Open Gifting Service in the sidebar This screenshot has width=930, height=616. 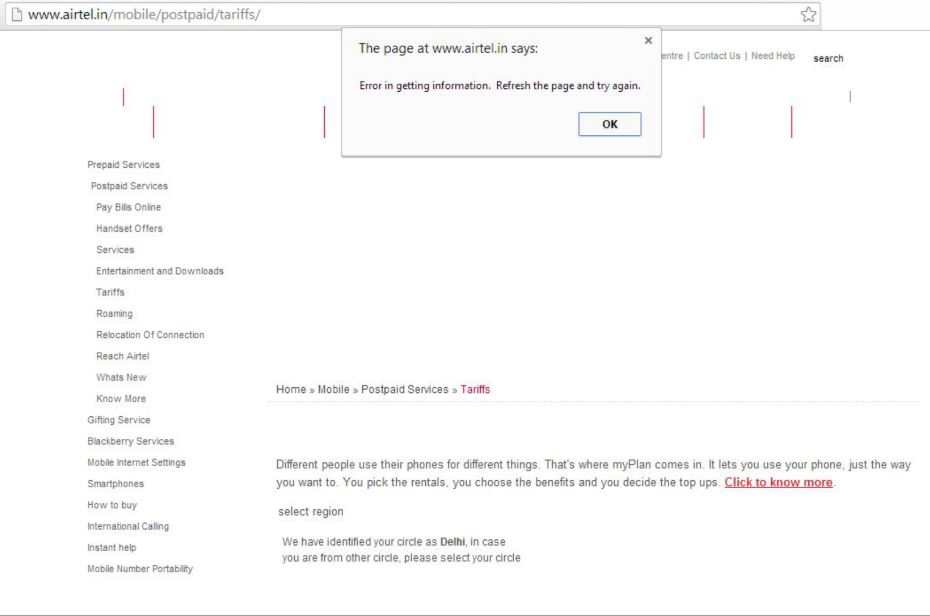pos(119,420)
